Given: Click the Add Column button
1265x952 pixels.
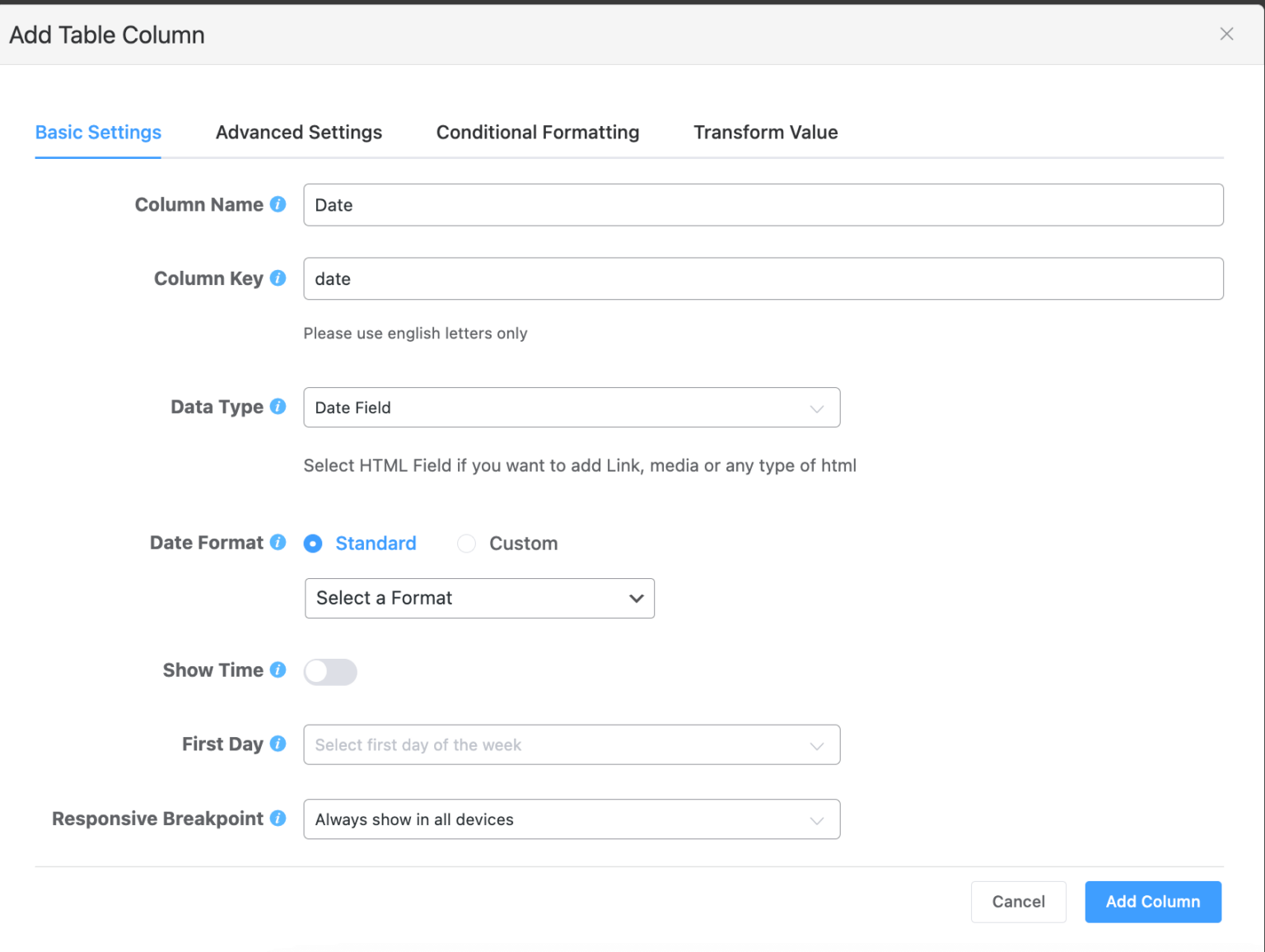Looking at the screenshot, I should (1152, 902).
